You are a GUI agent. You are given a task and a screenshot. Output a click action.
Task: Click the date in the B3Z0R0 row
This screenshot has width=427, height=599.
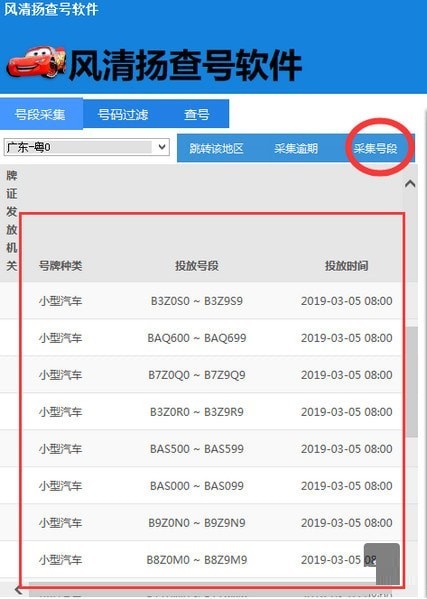tap(346, 412)
